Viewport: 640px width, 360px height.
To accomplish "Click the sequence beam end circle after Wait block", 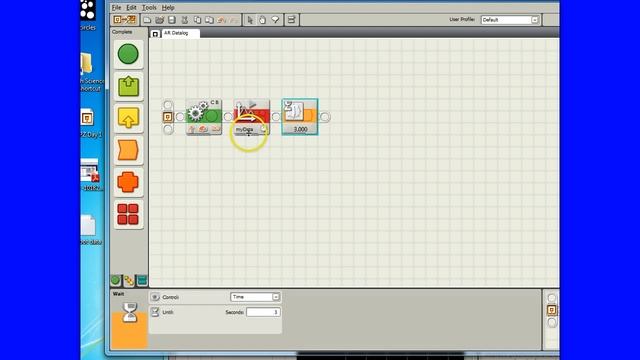I will pos(325,117).
